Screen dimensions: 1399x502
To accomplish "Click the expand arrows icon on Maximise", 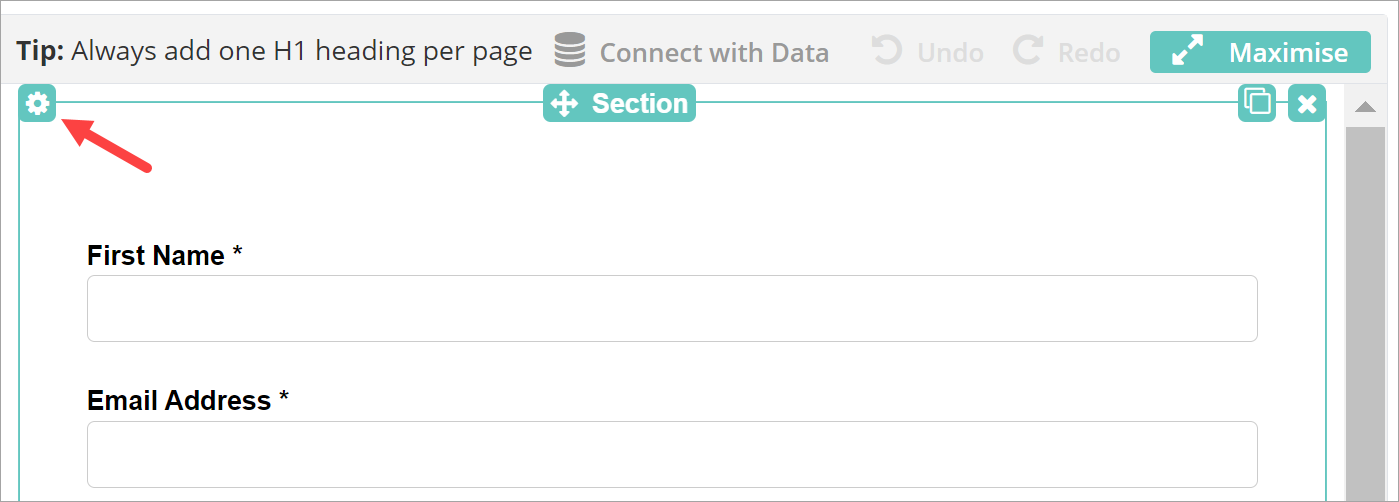I will click(x=1188, y=52).
